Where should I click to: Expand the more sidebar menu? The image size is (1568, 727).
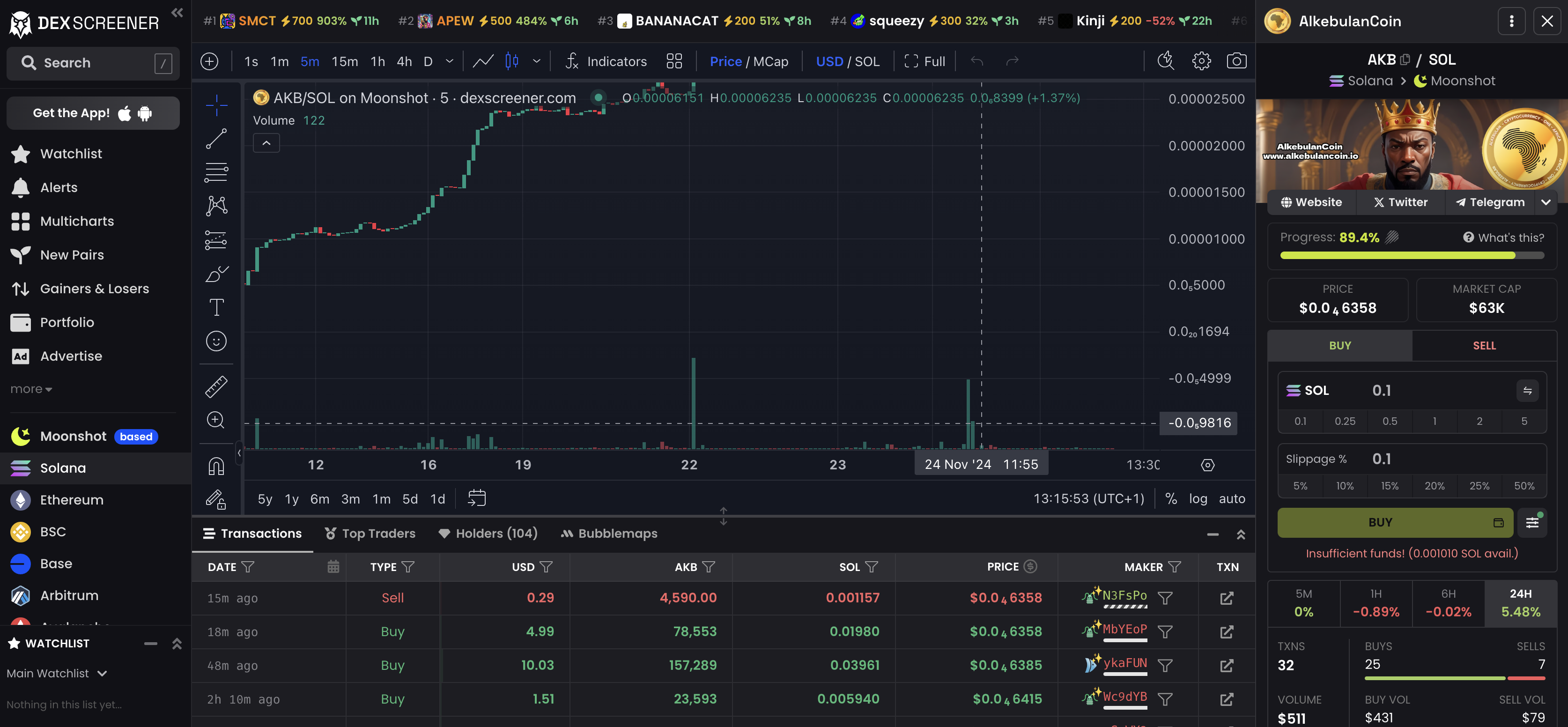pyautogui.click(x=31, y=389)
